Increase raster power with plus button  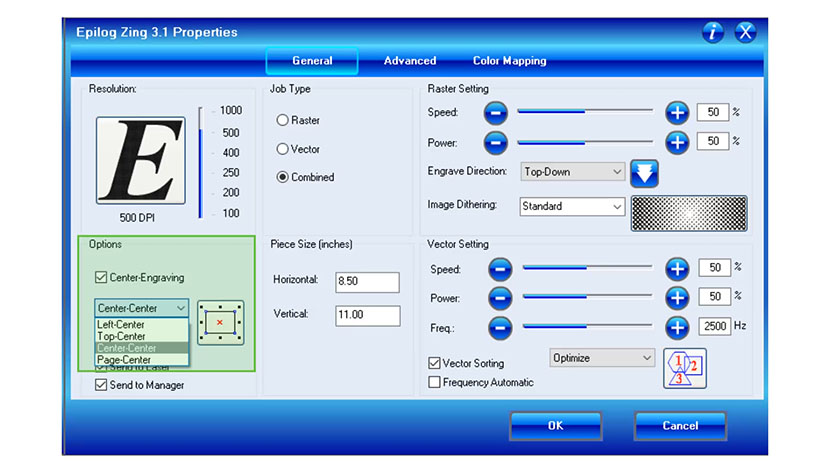(677, 142)
